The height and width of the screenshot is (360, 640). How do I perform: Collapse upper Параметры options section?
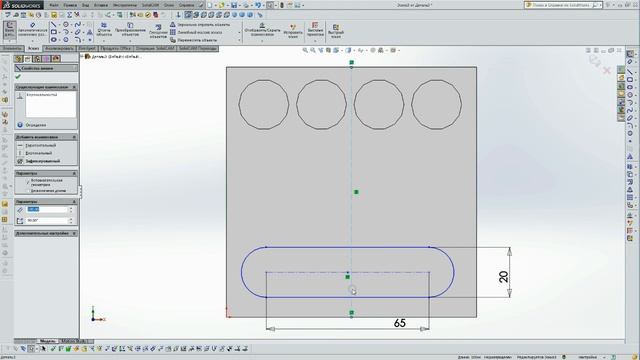click(74, 173)
